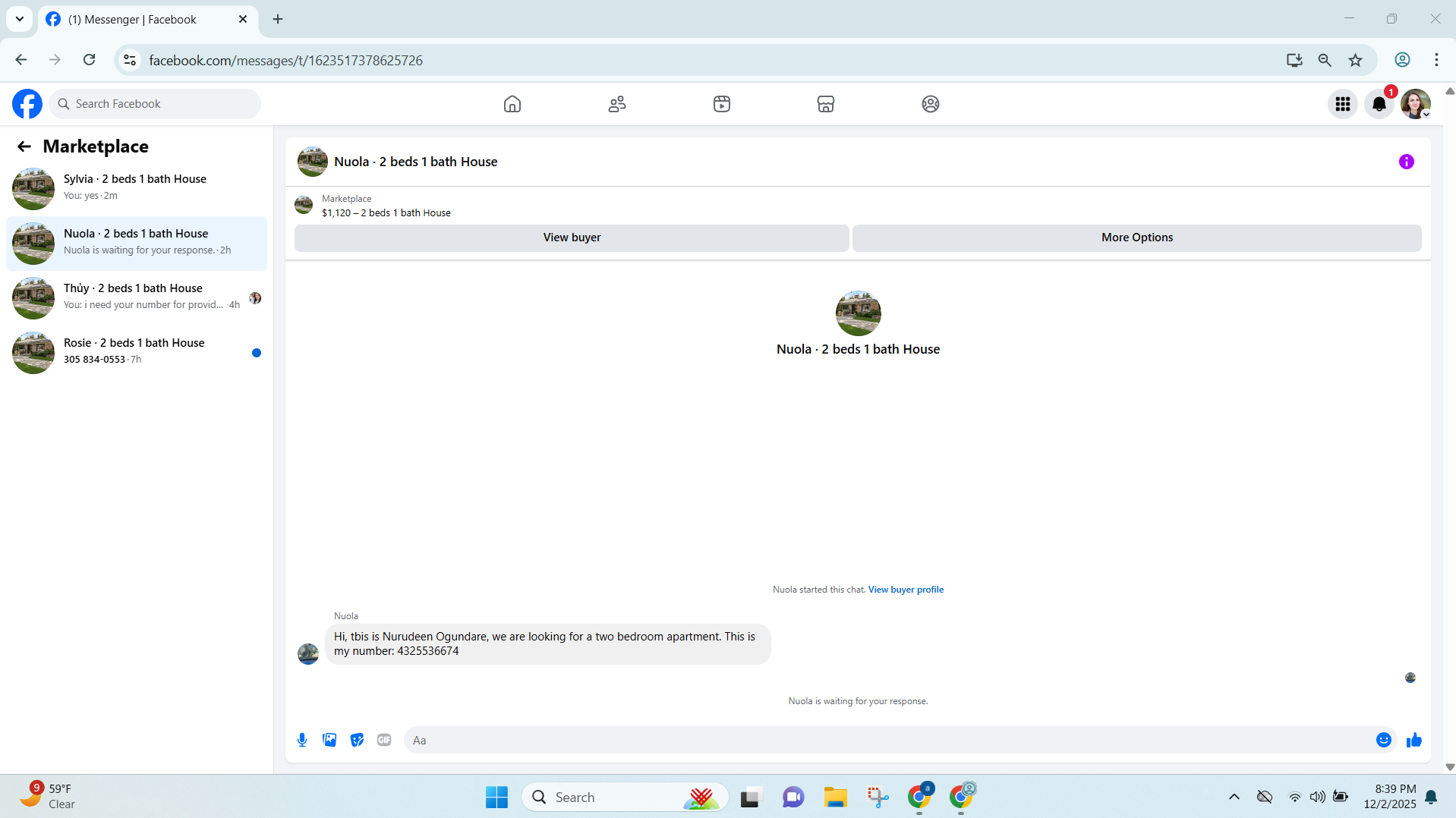Click the More Options button
The width and height of the screenshot is (1456, 818).
(1137, 238)
